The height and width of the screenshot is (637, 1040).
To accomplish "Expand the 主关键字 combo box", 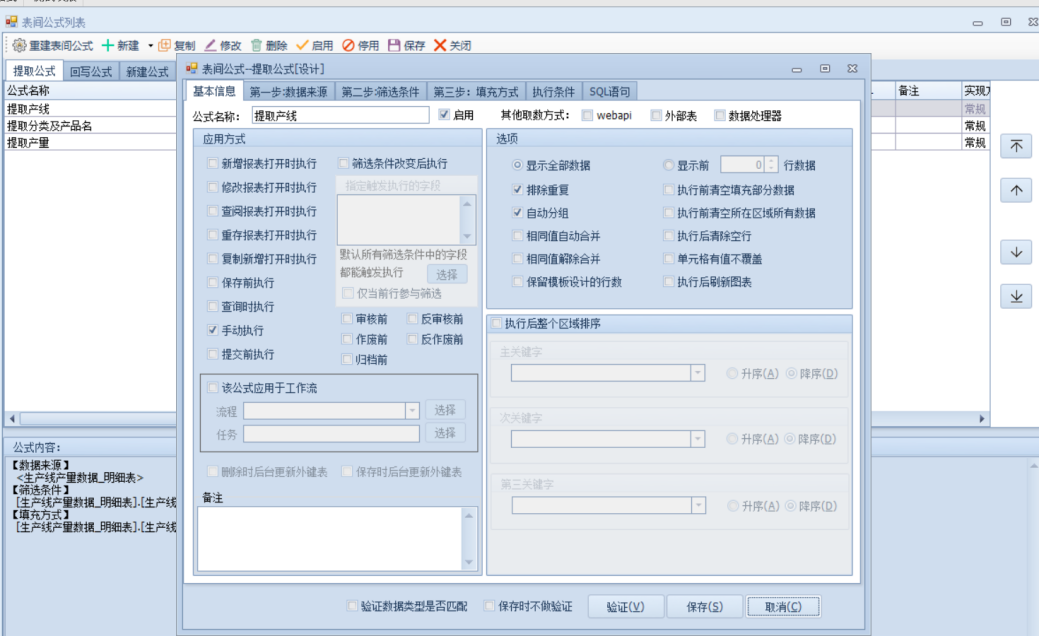I will click(698, 373).
